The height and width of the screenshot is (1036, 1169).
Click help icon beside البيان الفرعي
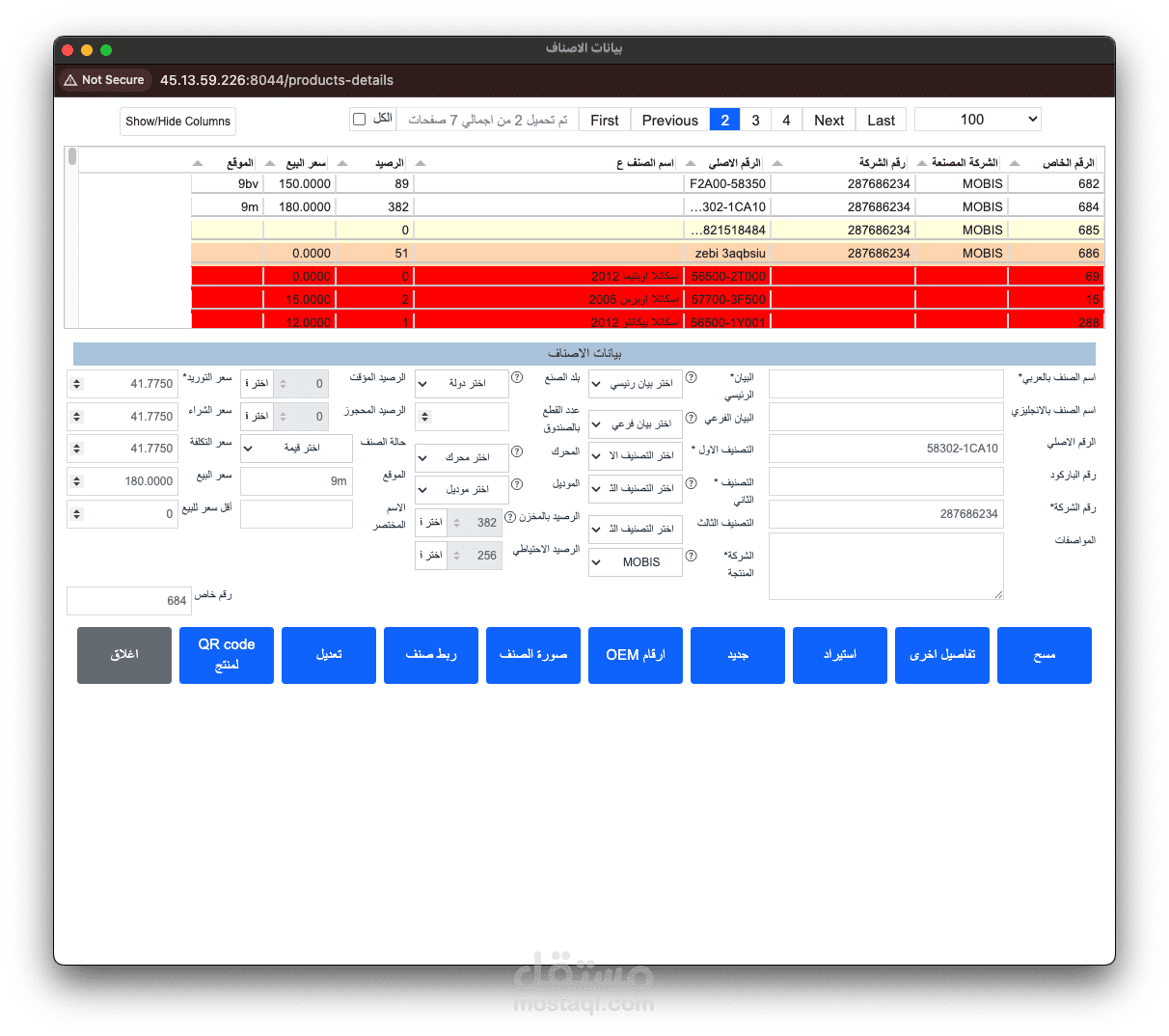(x=691, y=418)
